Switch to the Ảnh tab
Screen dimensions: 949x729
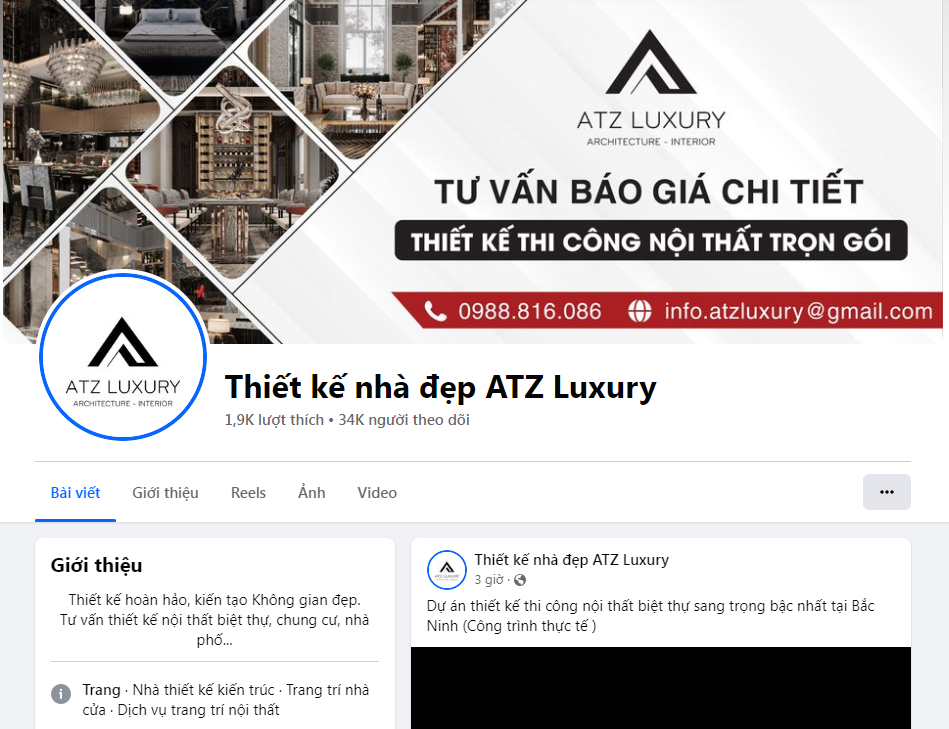(312, 492)
